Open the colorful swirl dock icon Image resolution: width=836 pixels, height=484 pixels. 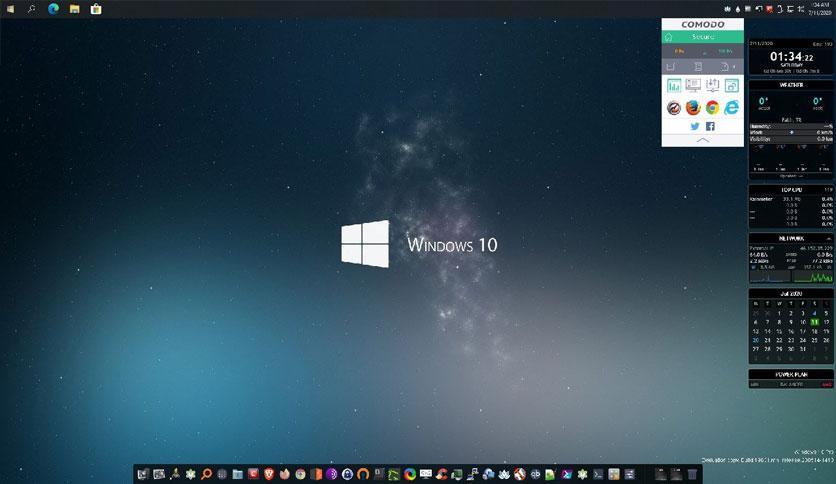(x=410, y=474)
